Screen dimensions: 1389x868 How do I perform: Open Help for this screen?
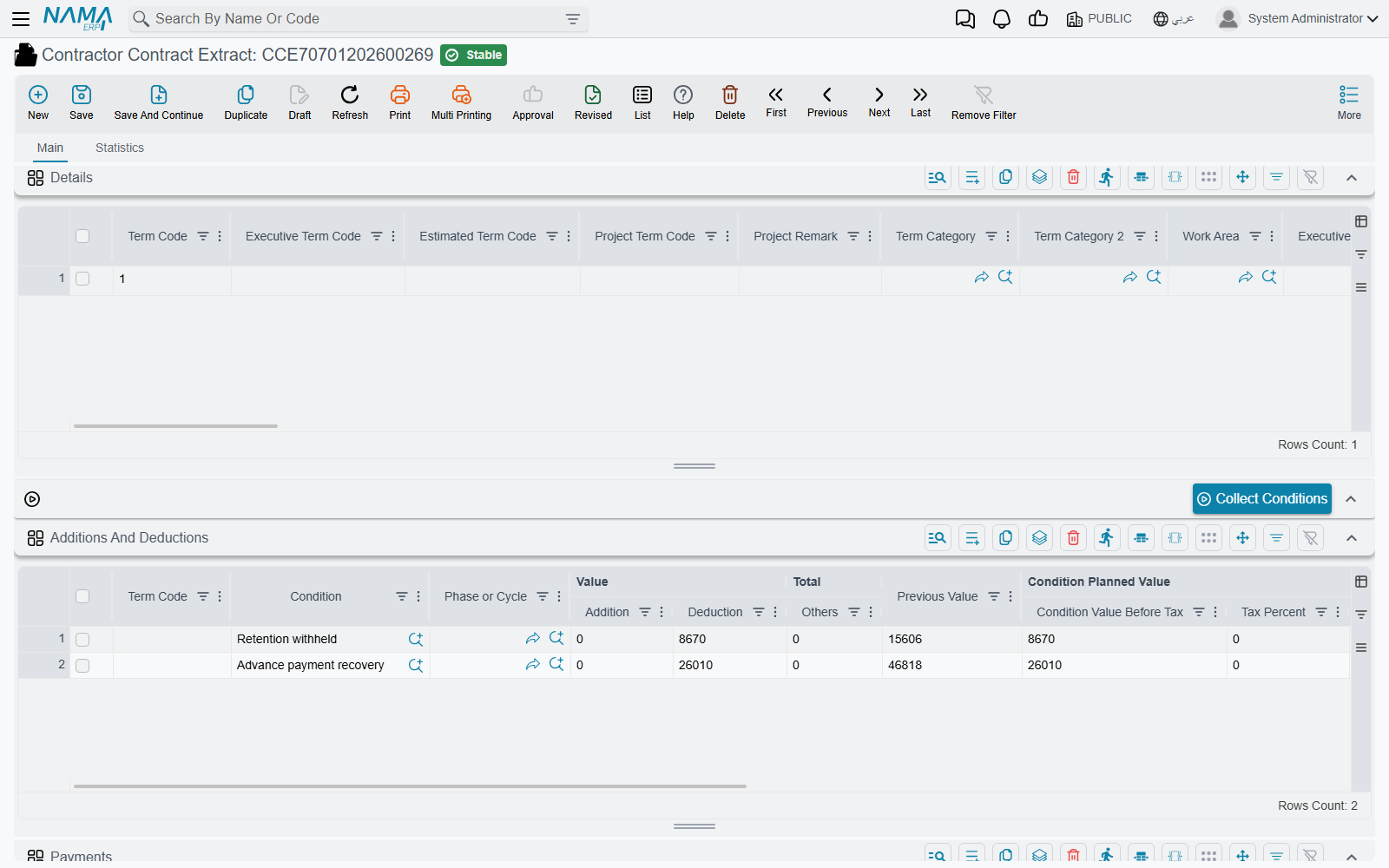[683, 102]
